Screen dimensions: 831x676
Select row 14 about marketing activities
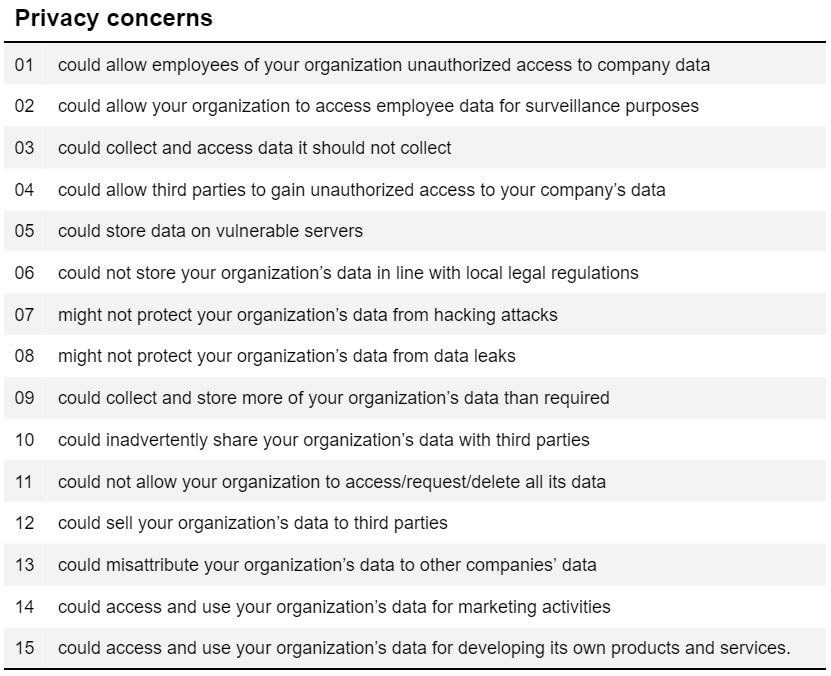[x=415, y=607]
